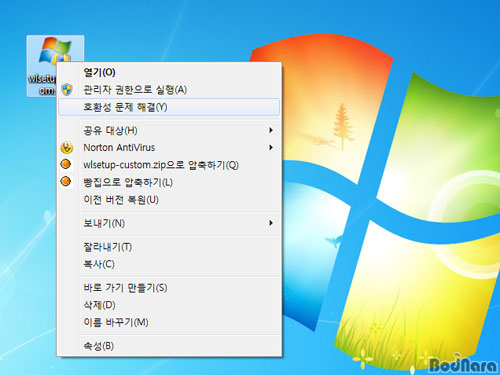Open the Norton AntiVirus submenu entry

169,147
